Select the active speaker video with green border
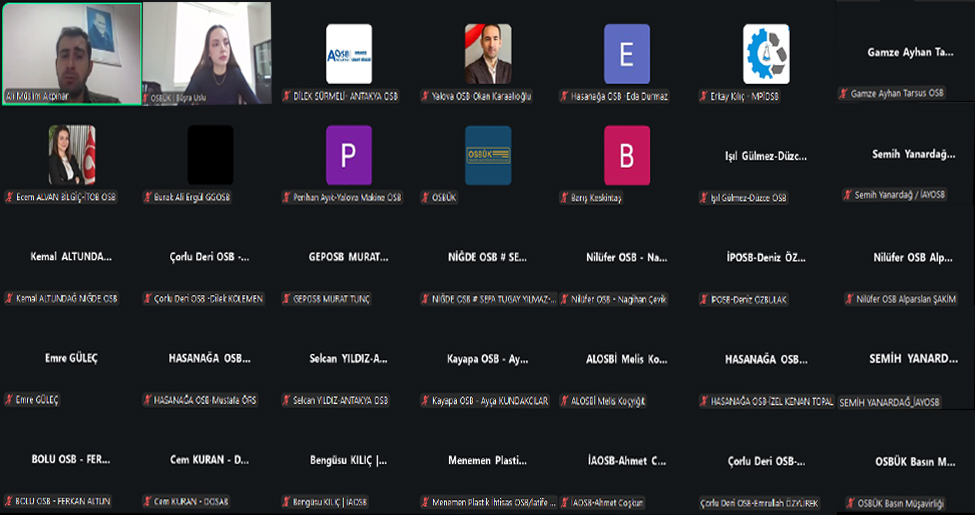 point(71,52)
